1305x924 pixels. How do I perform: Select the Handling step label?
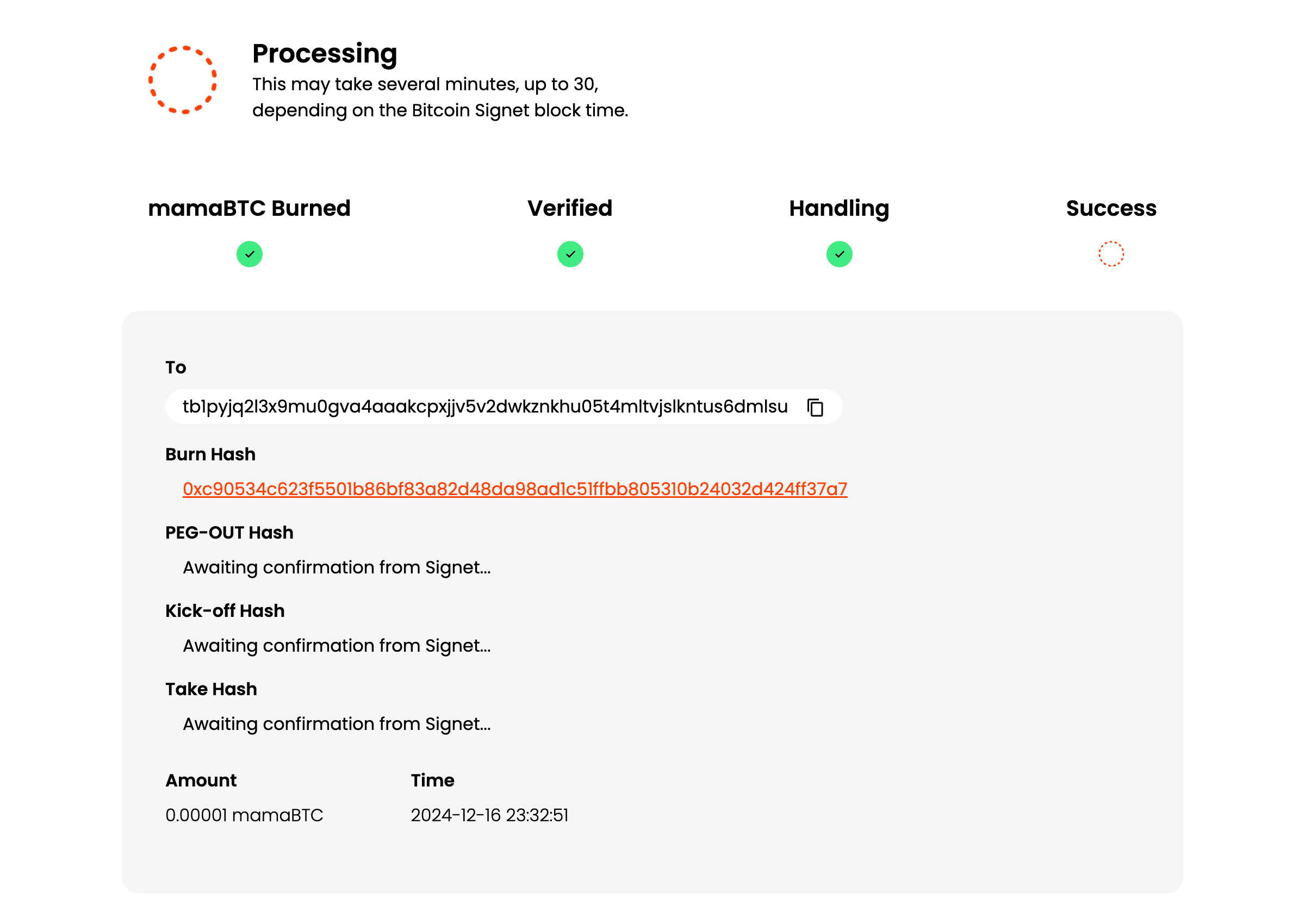click(x=839, y=209)
